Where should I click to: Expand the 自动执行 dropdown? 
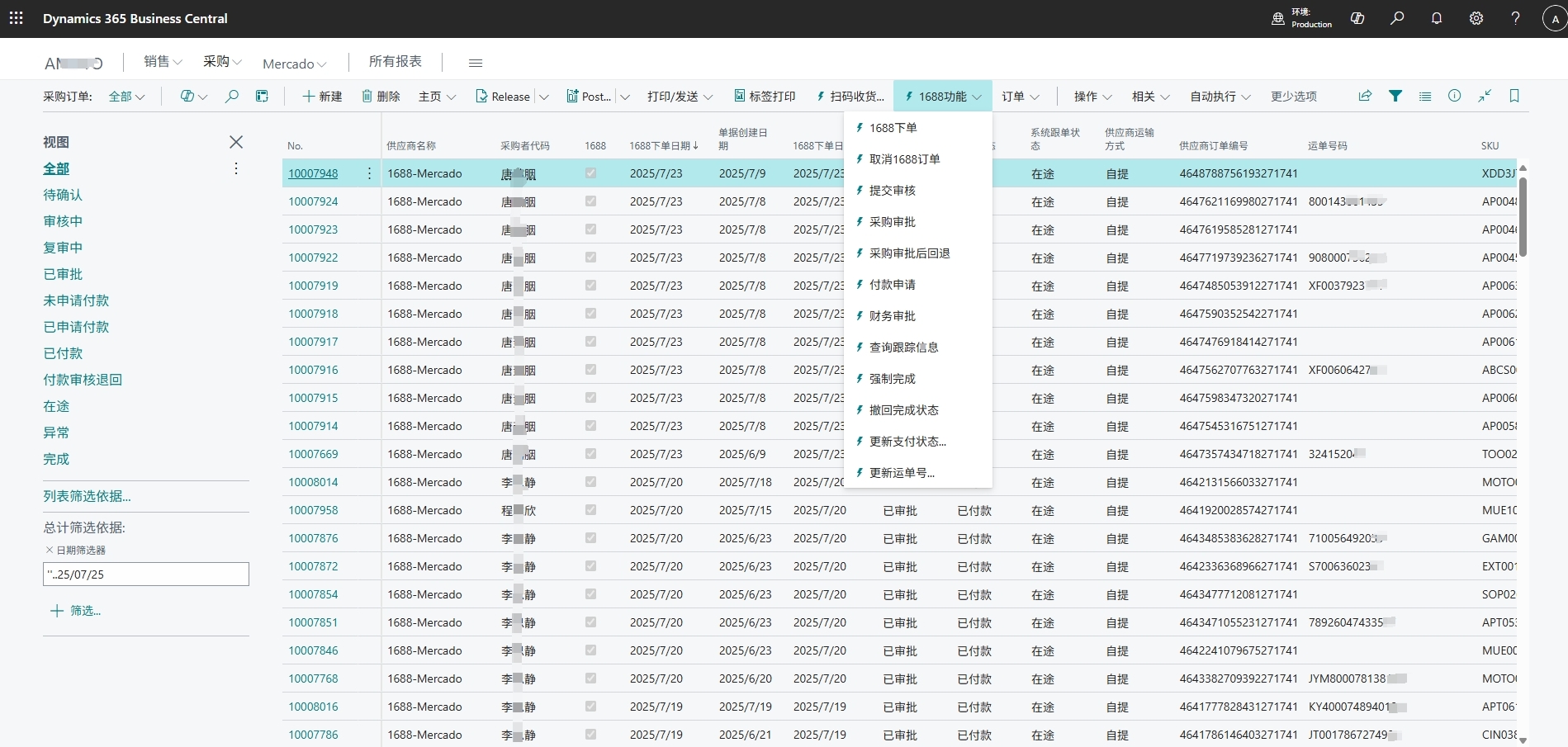[x=1220, y=96]
